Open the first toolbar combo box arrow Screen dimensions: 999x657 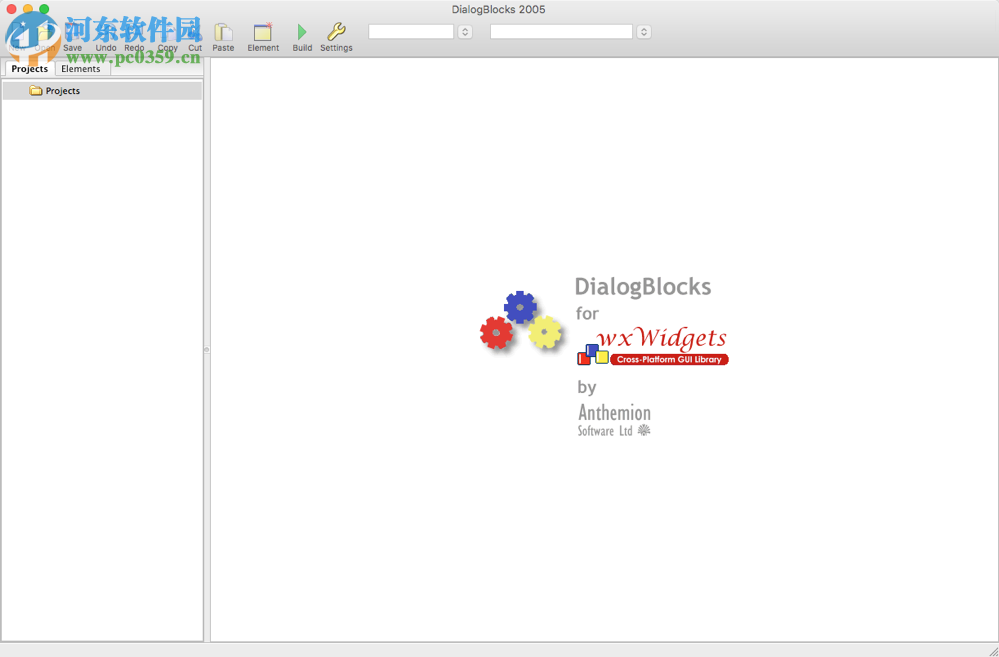coord(465,32)
